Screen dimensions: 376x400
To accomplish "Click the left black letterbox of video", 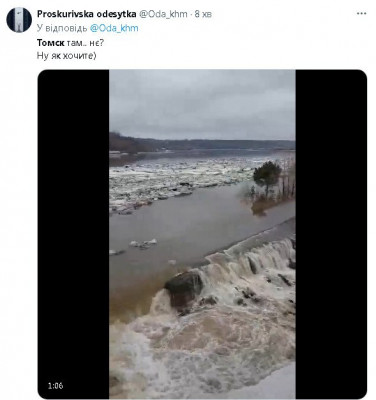I will 73,233.
